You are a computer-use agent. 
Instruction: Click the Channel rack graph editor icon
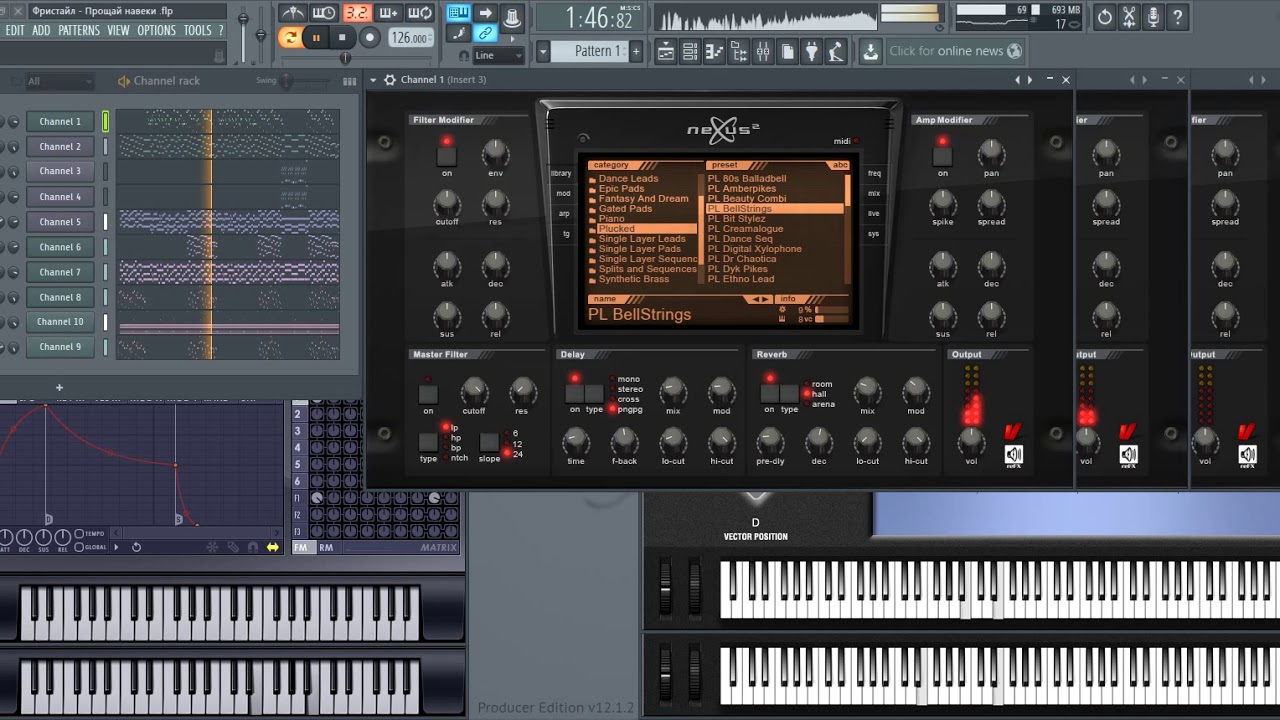click(349, 81)
